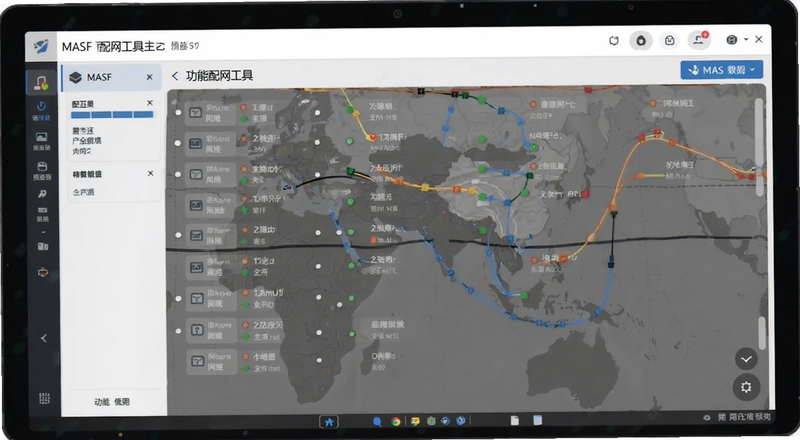Click the save disk icon in title bar
800x440 pixels.
pyautogui.click(x=732, y=40)
